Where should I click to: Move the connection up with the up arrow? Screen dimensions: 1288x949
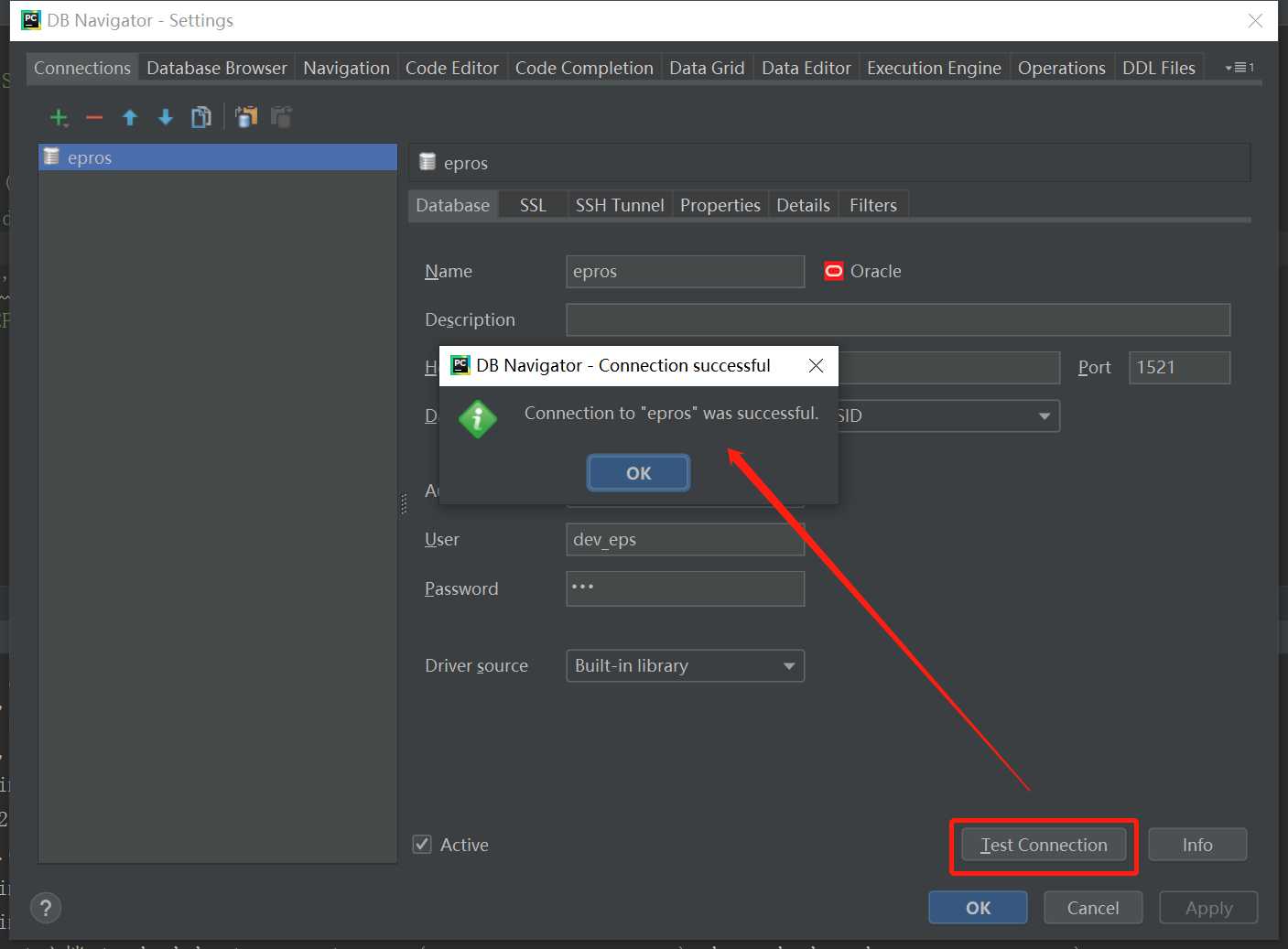click(x=130, y=117)
